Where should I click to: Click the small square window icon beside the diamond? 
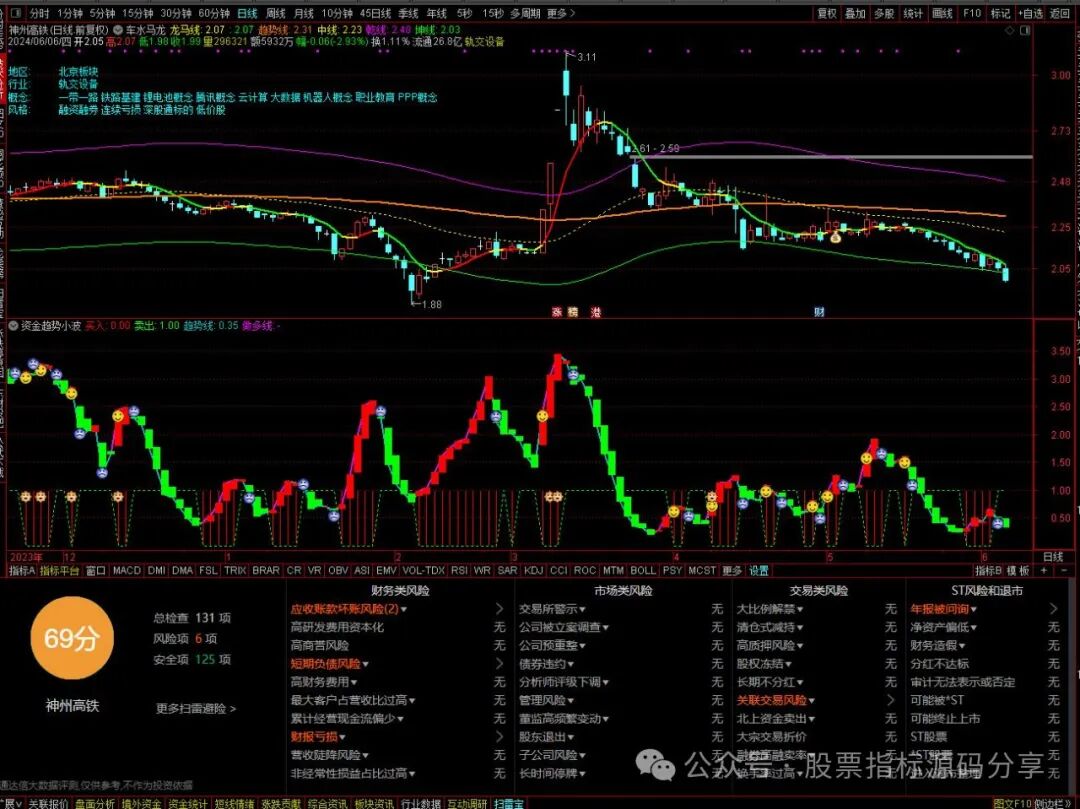[x=1026, y=30]
